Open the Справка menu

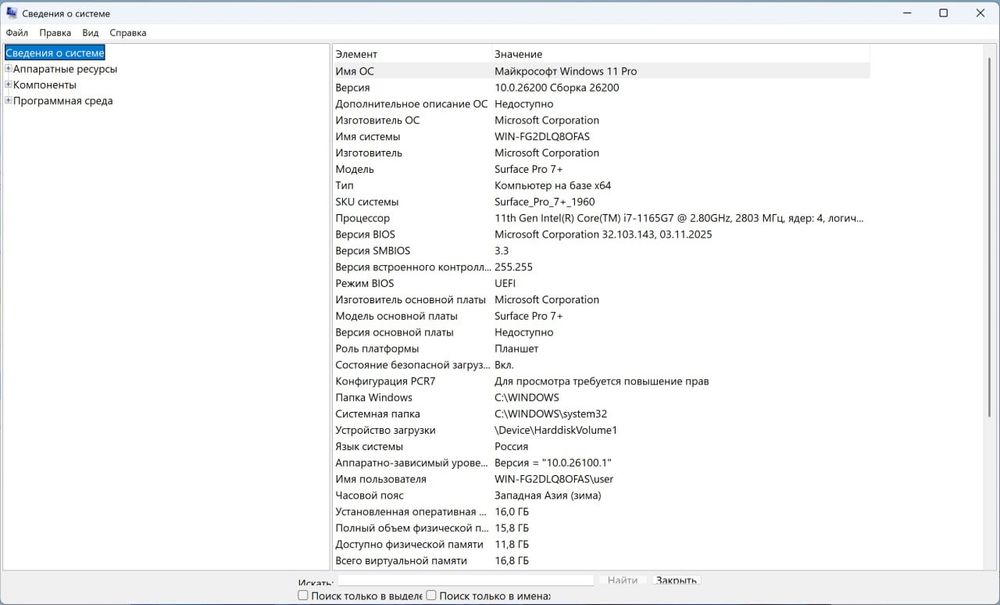pyautogui.click(x=128, y=33)
